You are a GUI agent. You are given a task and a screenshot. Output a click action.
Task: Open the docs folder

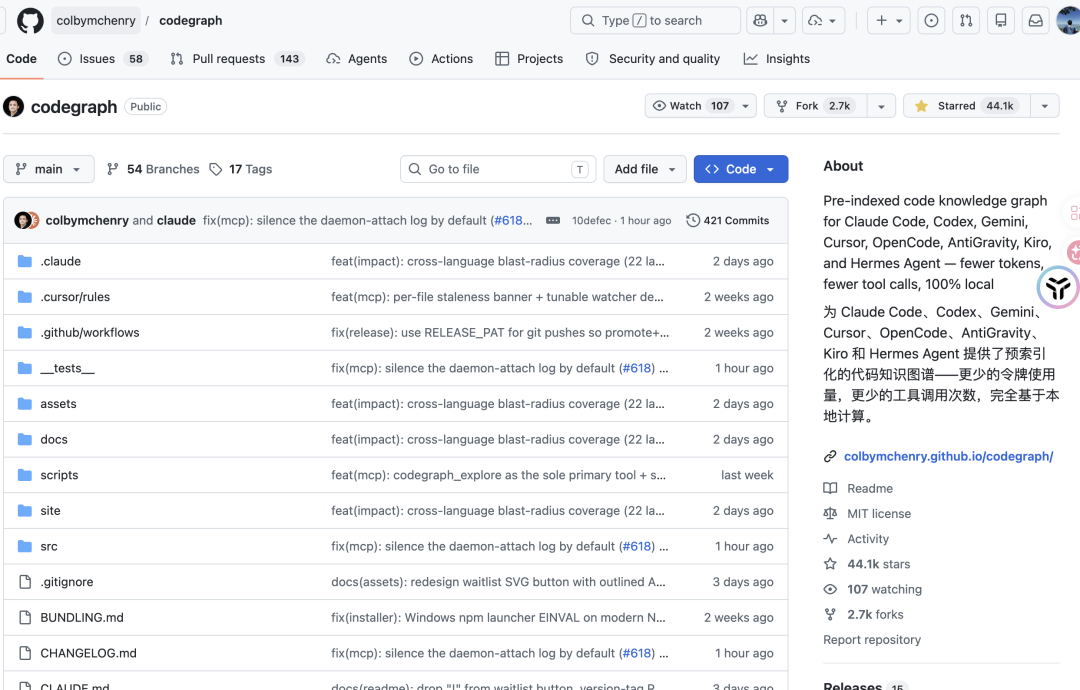click(x=54, y=439)
